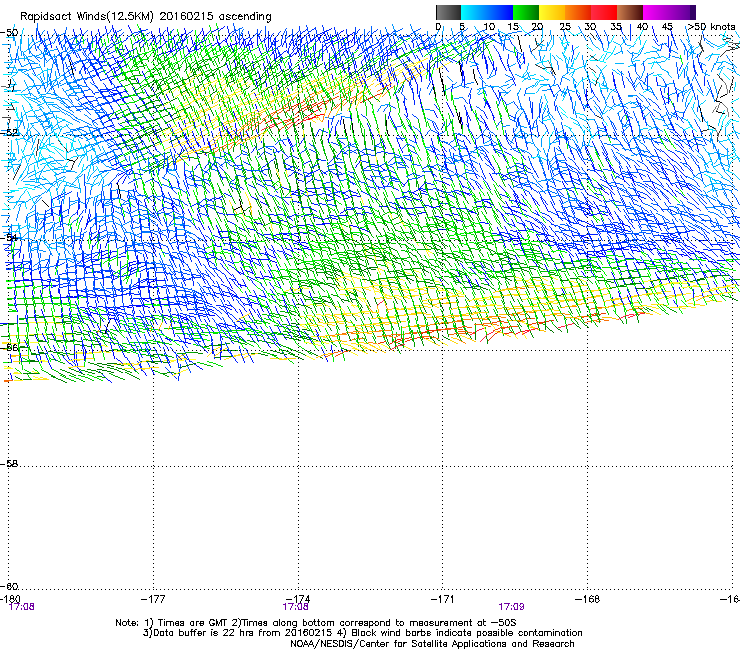
Task: Click the '17:08' time label overlapping -174
Action: (x=295, y=607)
